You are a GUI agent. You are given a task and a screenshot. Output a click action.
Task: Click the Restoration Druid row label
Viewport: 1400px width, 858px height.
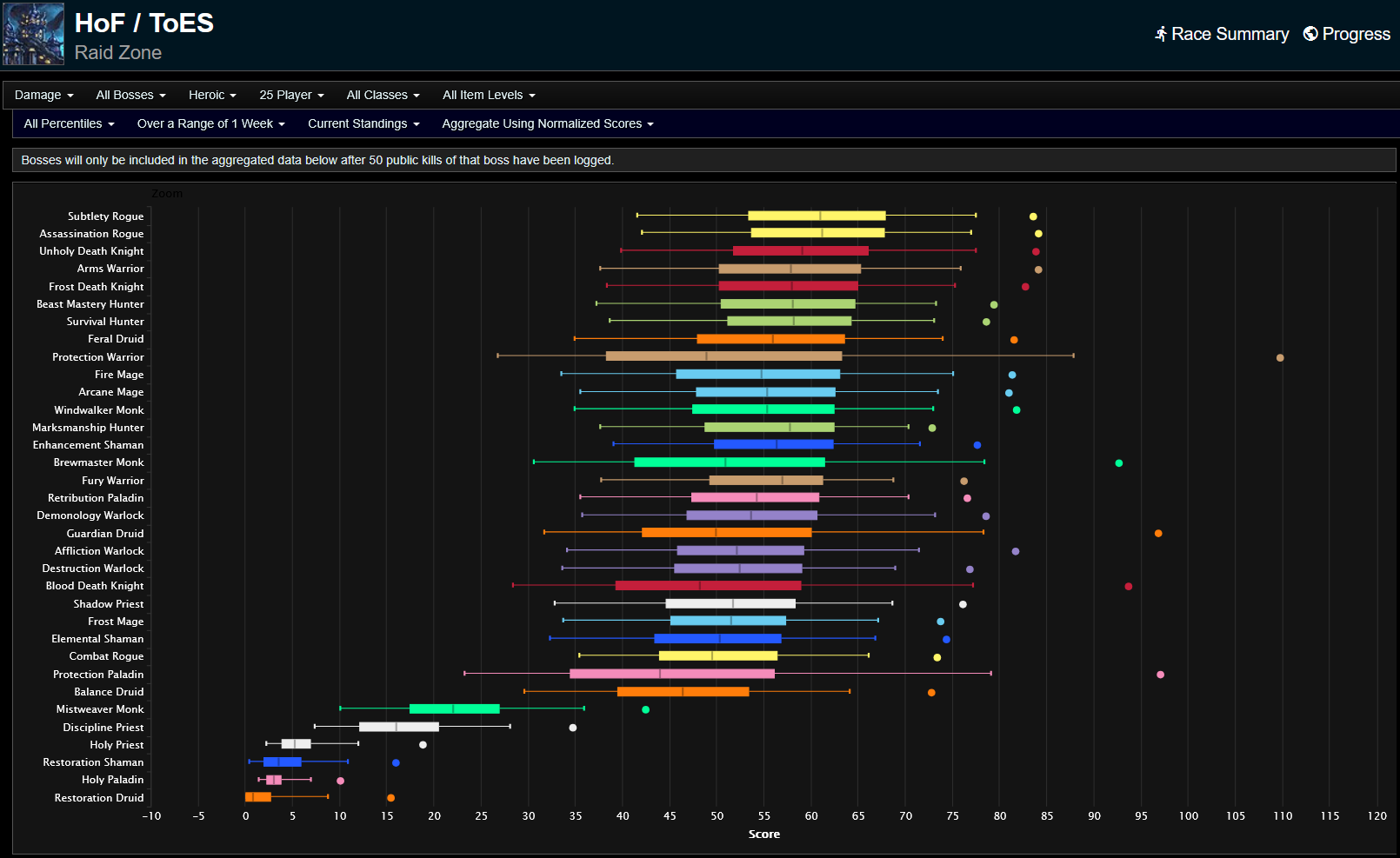pos(99,798)
